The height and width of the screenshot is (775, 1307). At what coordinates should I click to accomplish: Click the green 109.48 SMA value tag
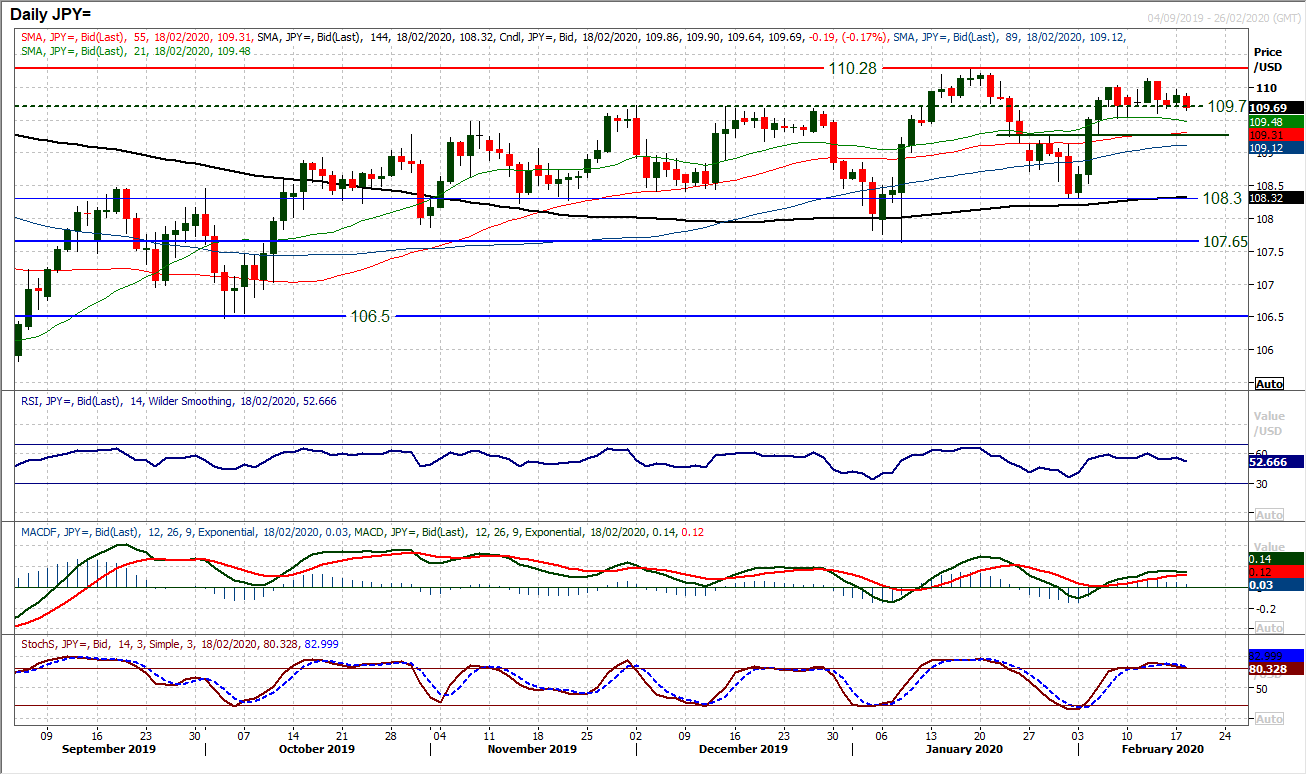1277,121
